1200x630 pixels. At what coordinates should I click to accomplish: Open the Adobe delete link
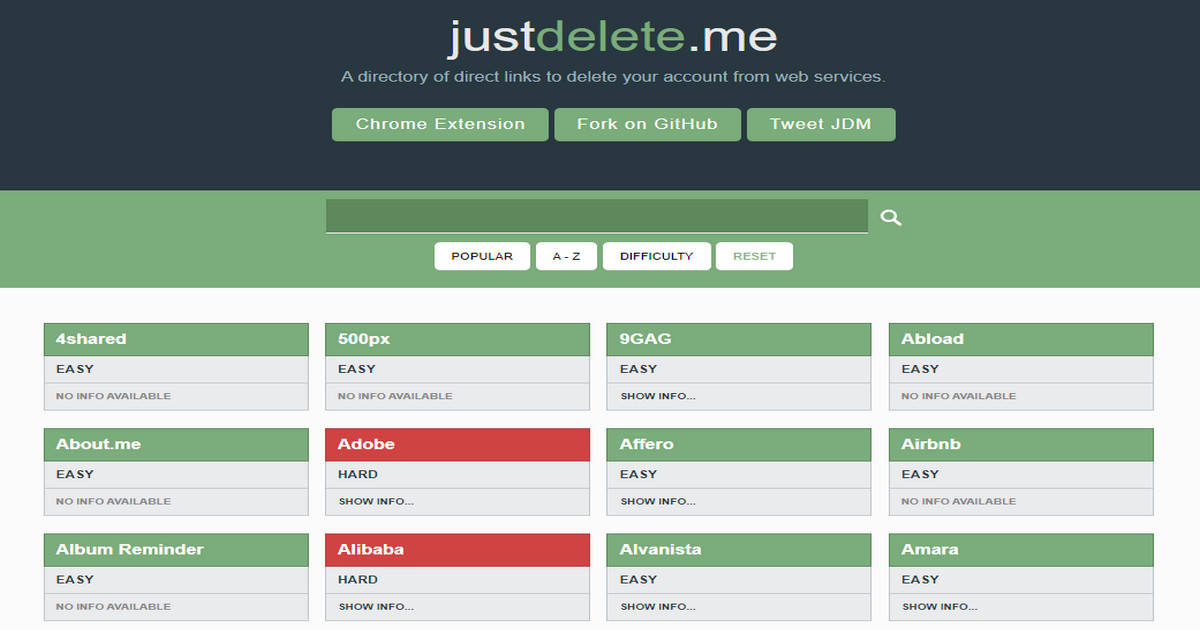(x=458, y=444)
